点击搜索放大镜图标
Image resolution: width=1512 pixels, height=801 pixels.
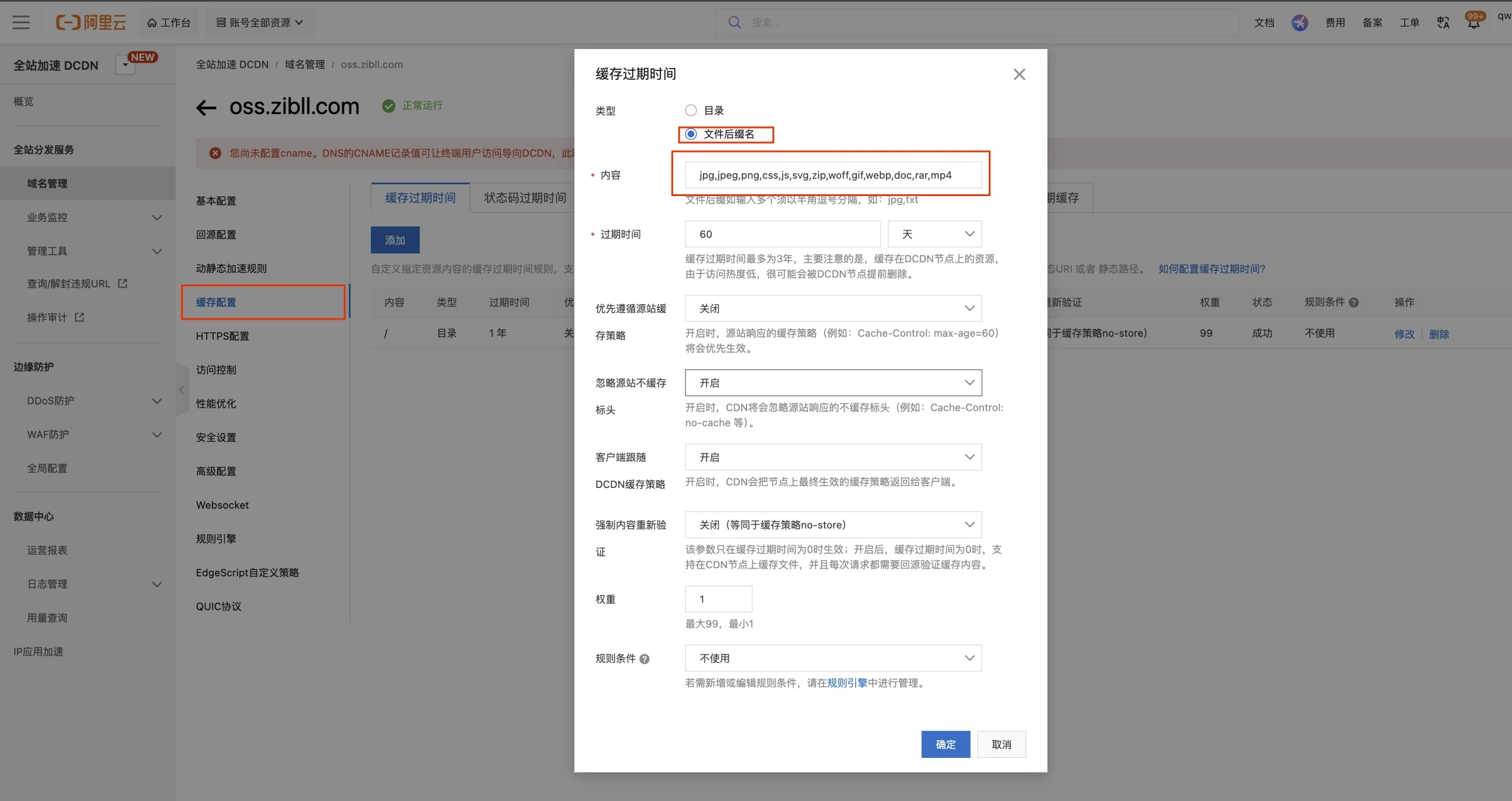coord(734,22)
